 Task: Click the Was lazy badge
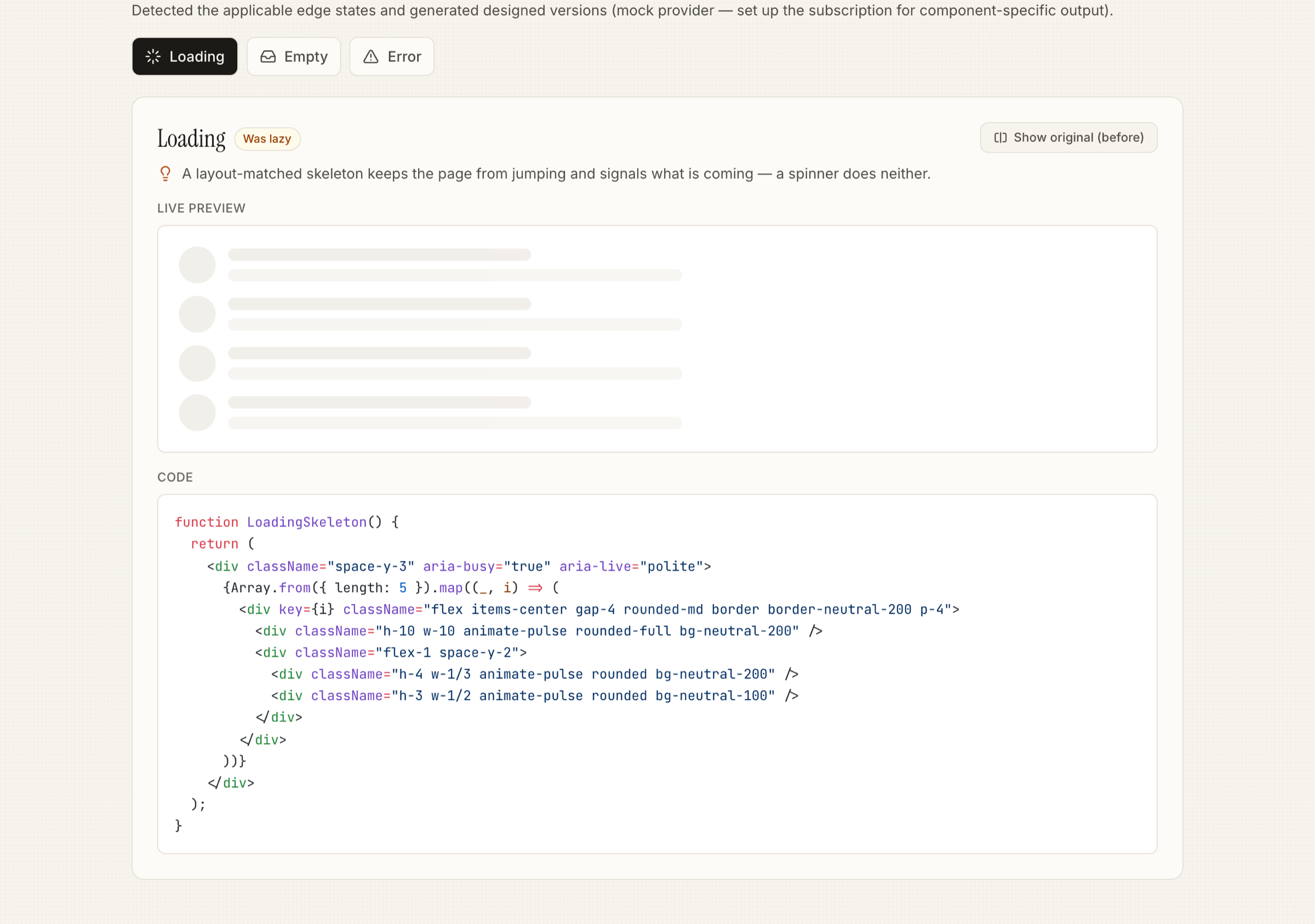point(267,139)
